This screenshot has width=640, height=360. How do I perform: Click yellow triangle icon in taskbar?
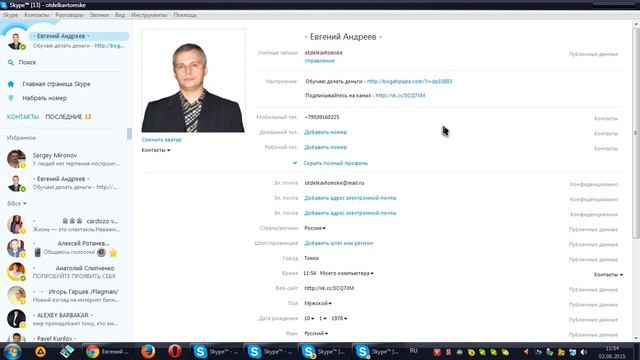tap(40, 351)
